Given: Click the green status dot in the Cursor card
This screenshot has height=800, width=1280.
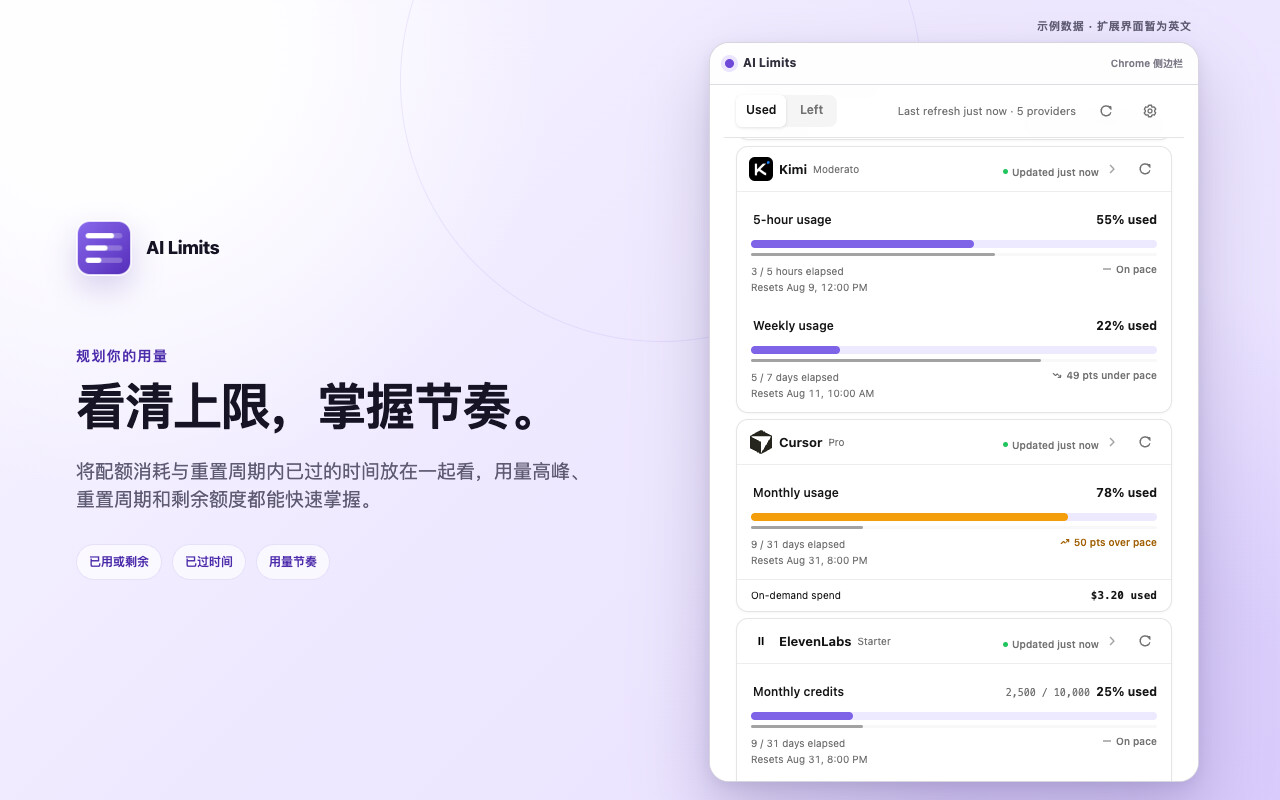Looking at the screenshot, I should point(1006,445).
